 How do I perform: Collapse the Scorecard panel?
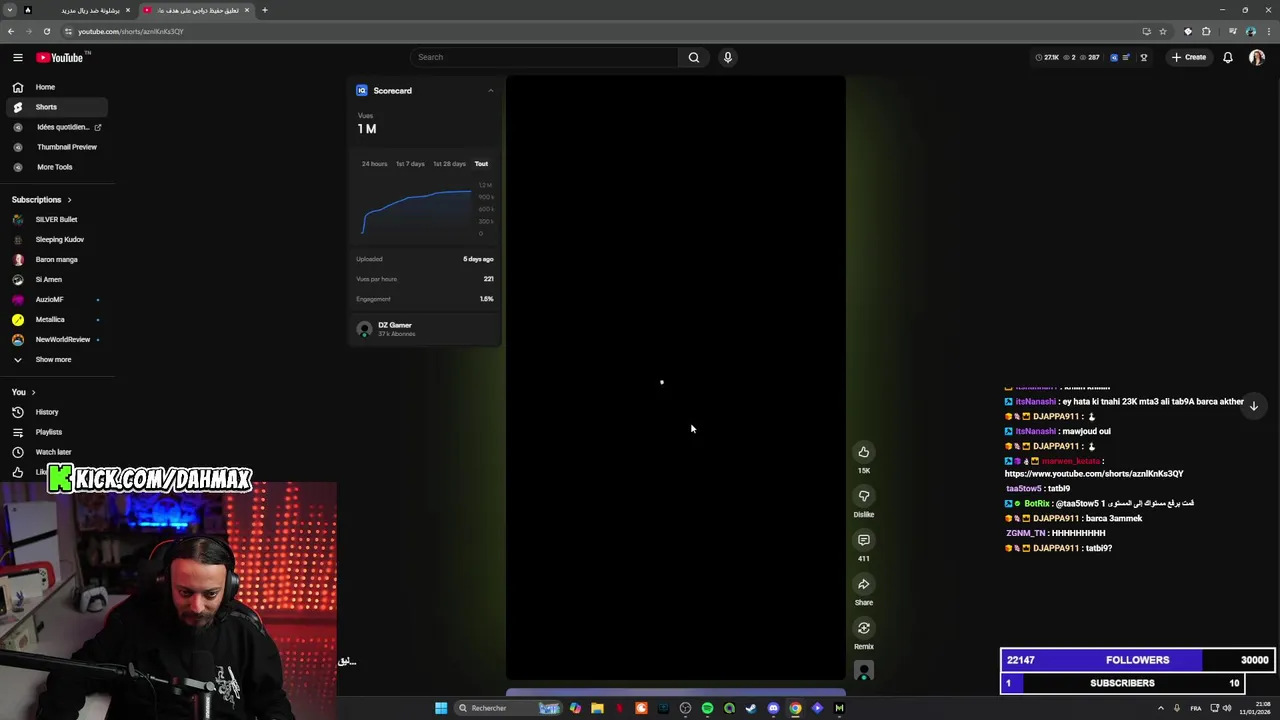click(x=490, y=91)
